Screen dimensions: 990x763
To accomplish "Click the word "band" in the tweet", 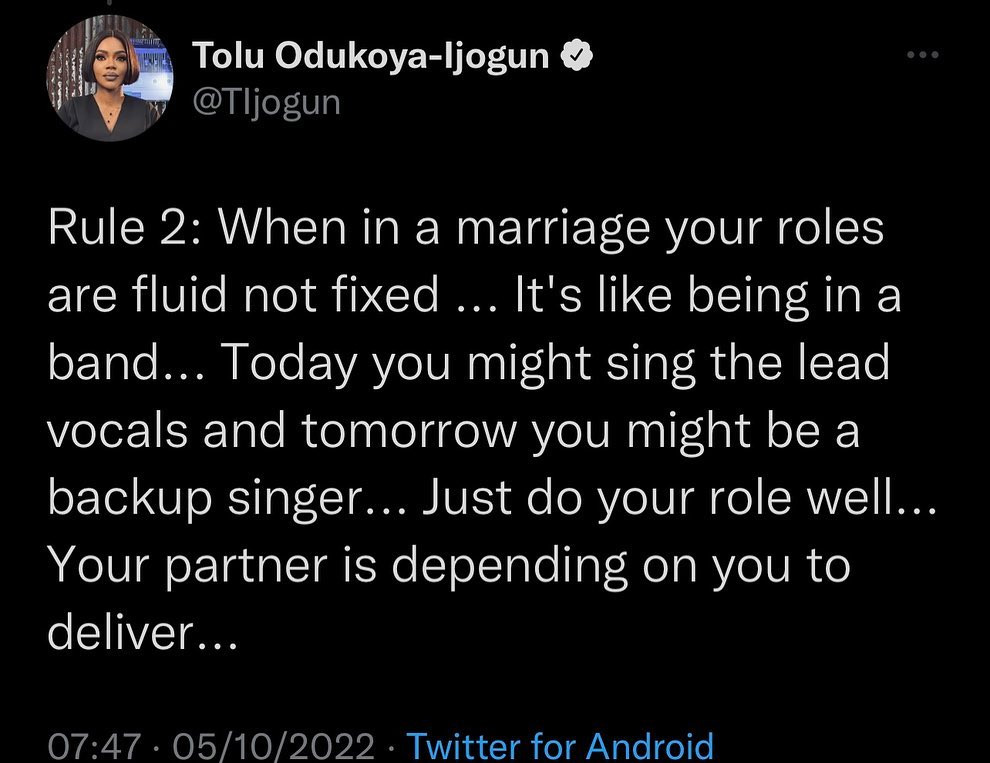I will click(x=97, y=363).
